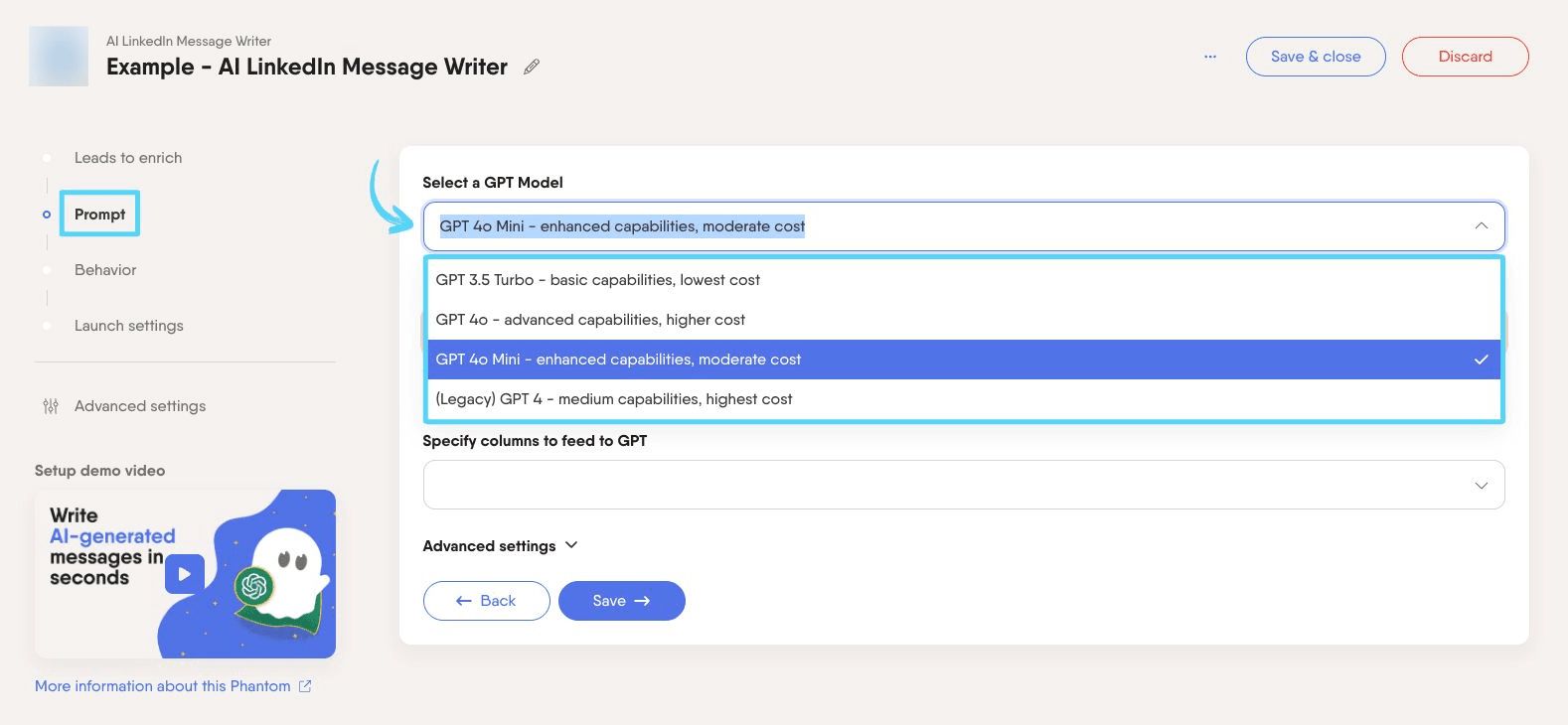Viewport: 1568px width, 725px height.
Task: Collapse the GPT Model dropdown chevron
Action: [x=1481, y=226]
